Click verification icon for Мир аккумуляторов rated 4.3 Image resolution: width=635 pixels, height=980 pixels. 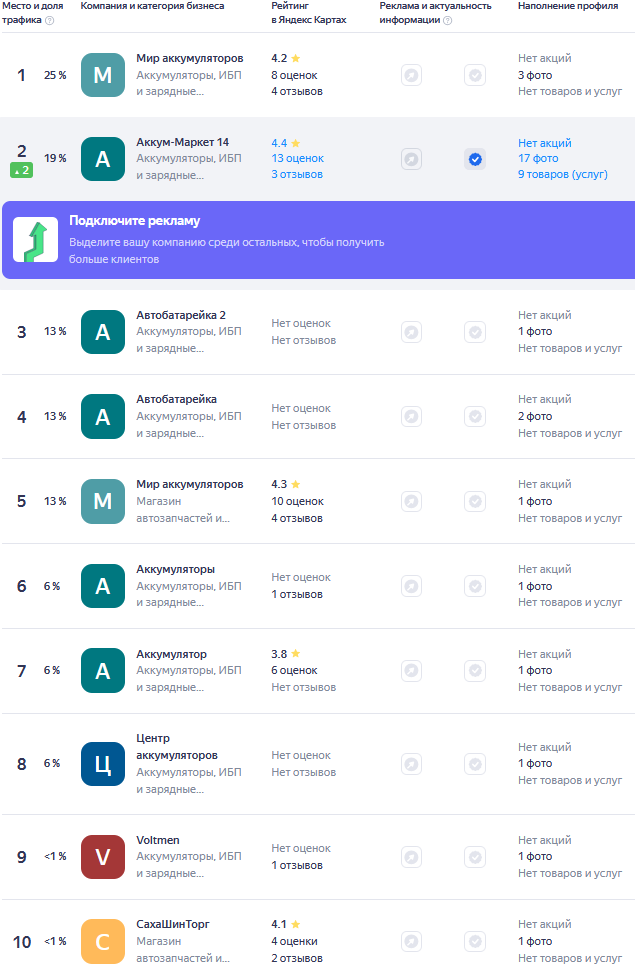pos(475,501)
